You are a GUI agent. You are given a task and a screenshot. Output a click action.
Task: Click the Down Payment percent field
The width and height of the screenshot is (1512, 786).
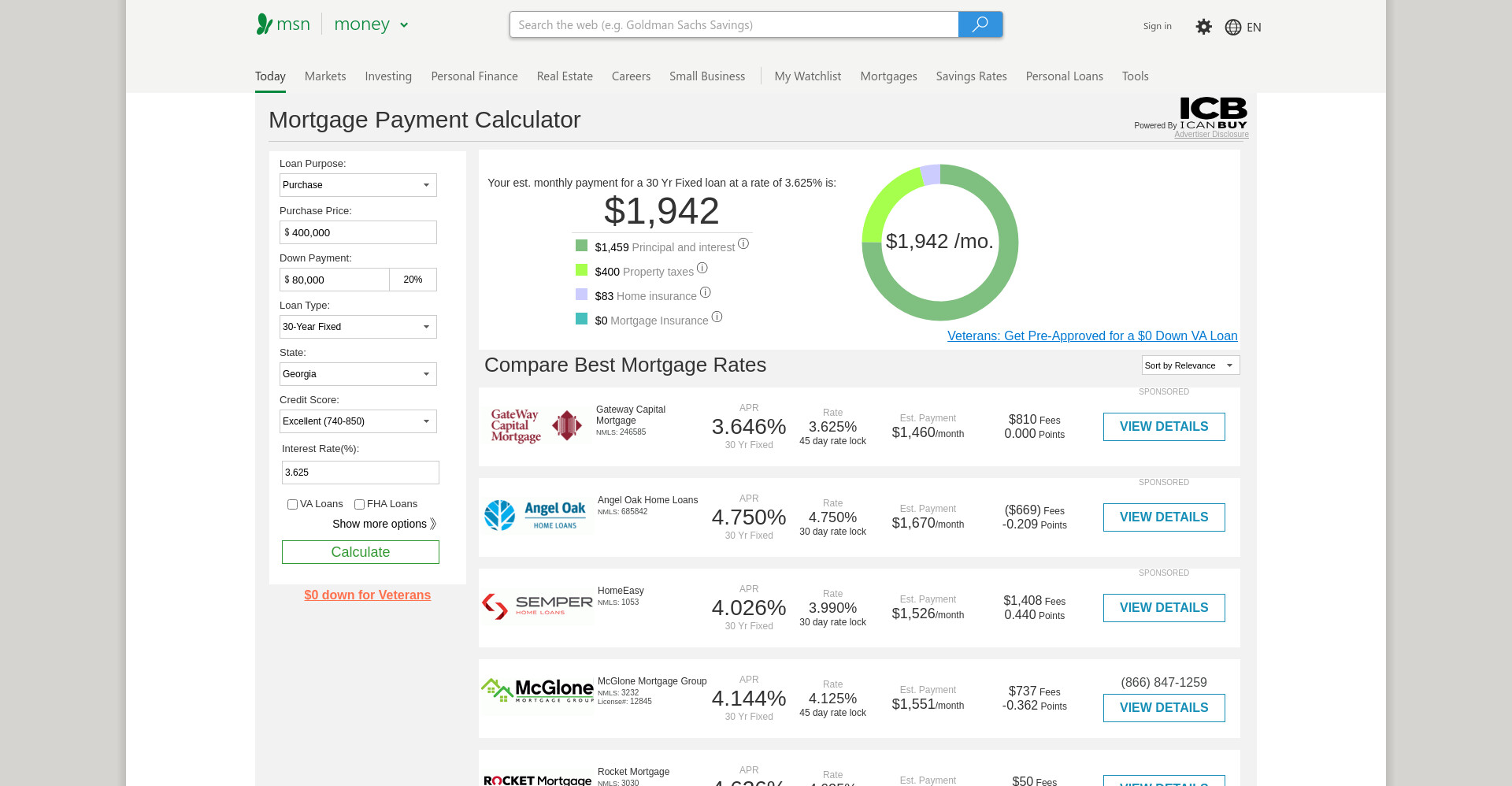[x=413, y=280]
